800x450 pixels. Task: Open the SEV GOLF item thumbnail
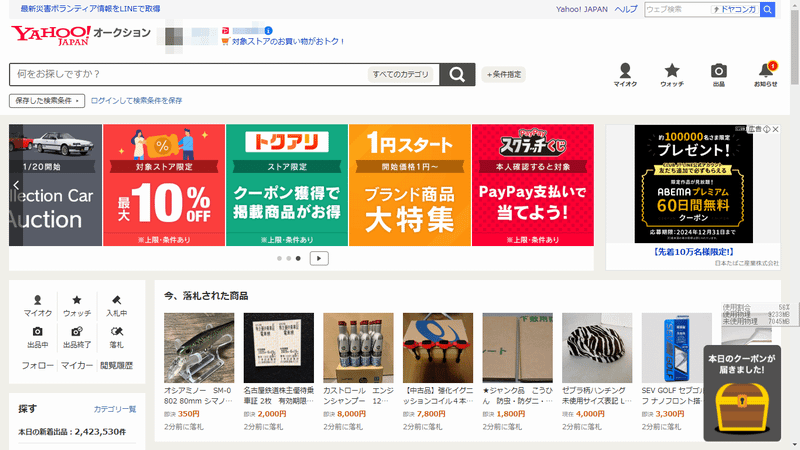[x=677, y=348]
